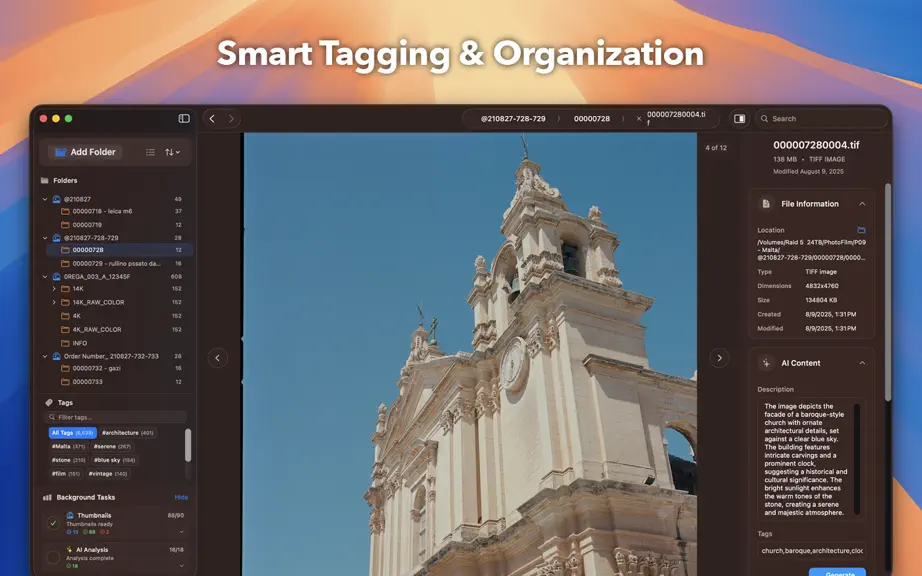Collapse the Order Number_ 210827-732-733 group
922x576 pixels.
pos(45,356)
